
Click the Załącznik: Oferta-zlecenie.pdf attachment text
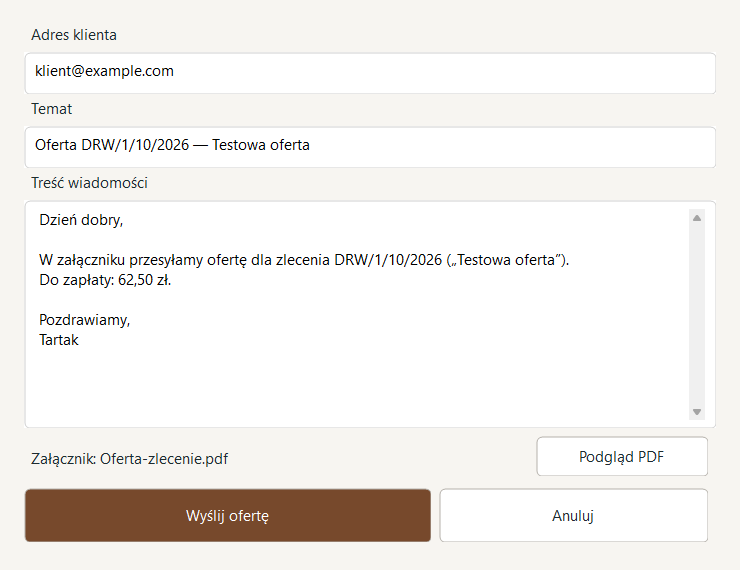click(x=129, y=459)
